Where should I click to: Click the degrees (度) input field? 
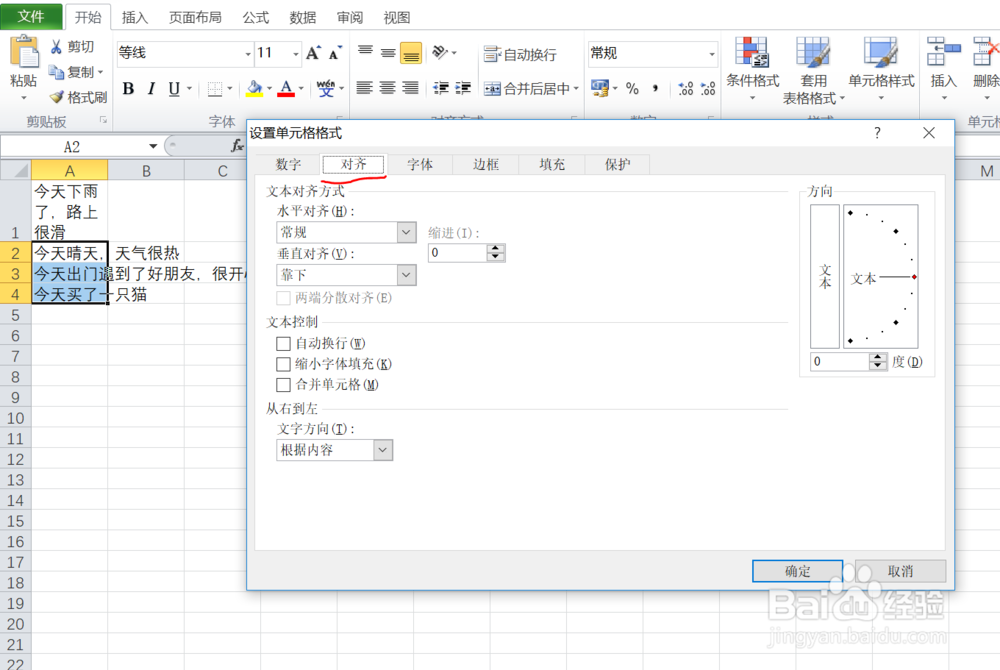(839, 361)
